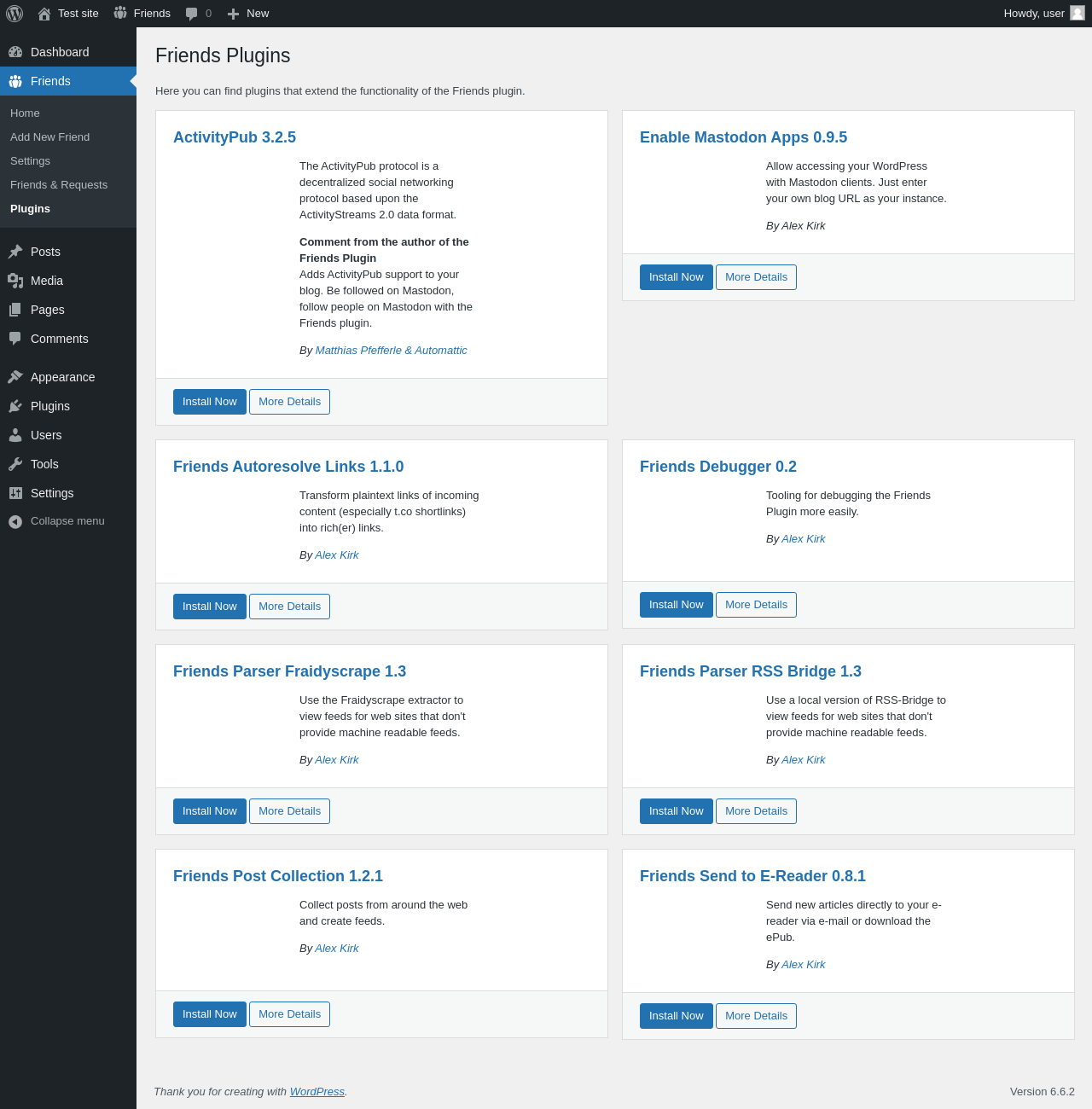
Task: Click the WordPress link in footer
Action: pyautogui.click(x=317, y=1092)
